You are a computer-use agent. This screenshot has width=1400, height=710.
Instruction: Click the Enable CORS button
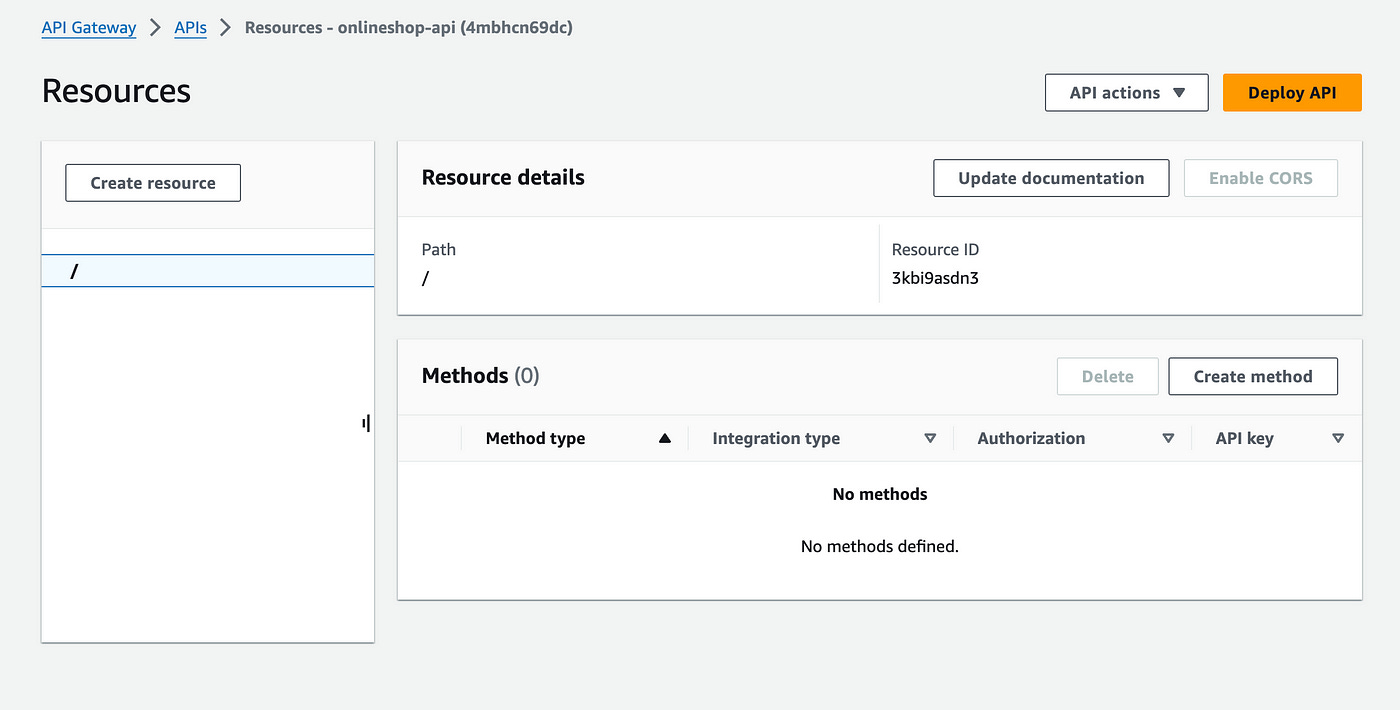tap(1260, 178)
